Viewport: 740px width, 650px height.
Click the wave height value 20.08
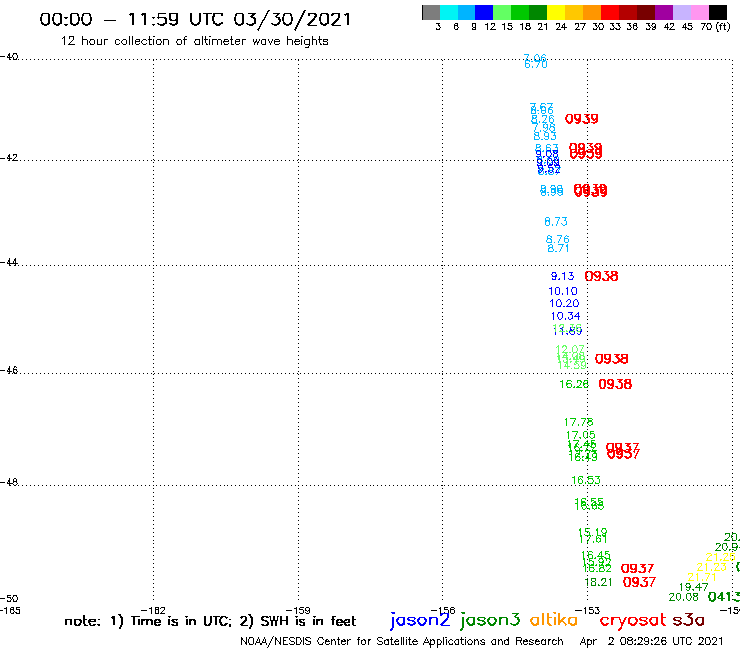pos(683,597)
